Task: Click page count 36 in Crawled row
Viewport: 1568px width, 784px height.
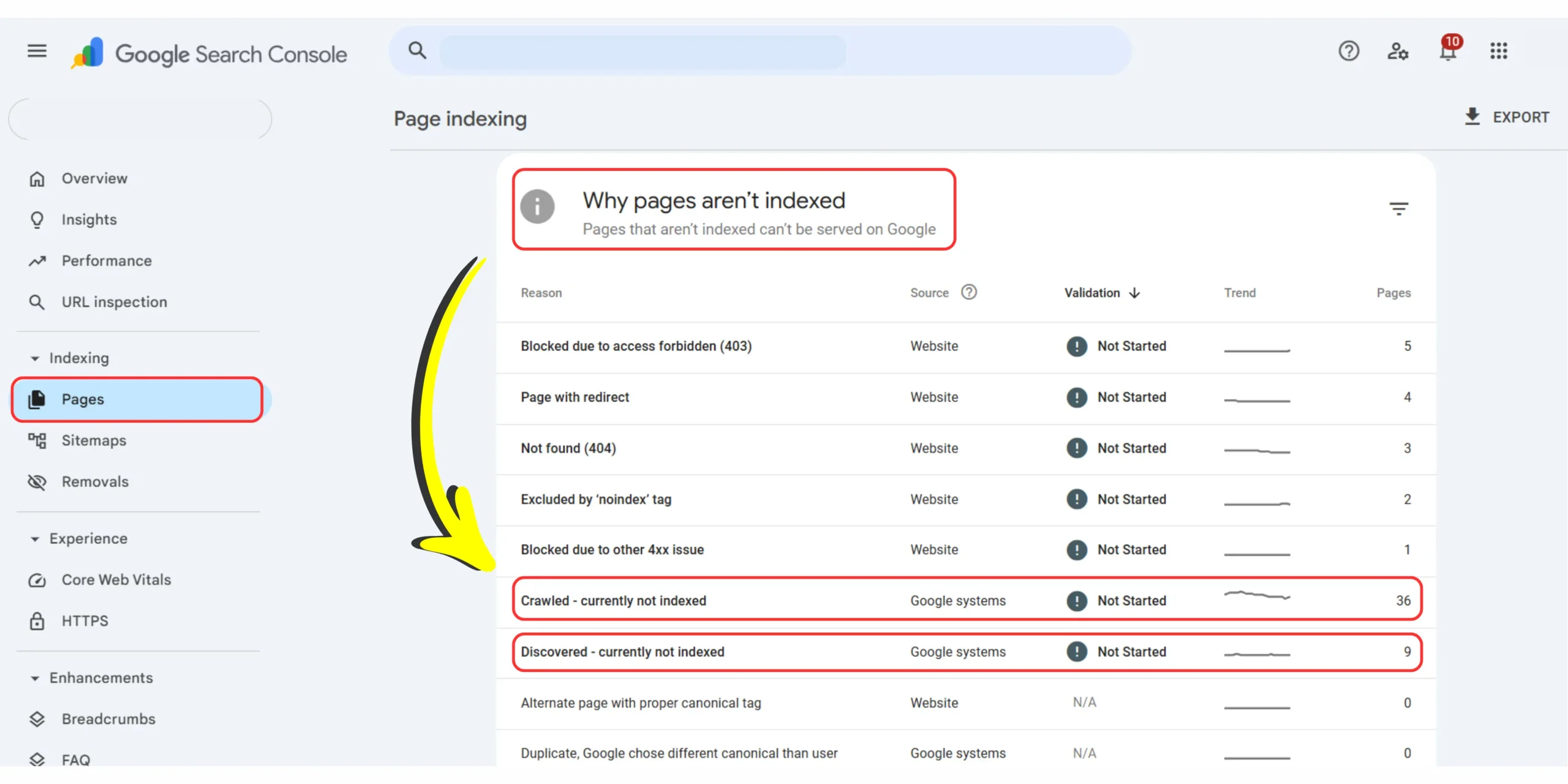Action: 1403,601
